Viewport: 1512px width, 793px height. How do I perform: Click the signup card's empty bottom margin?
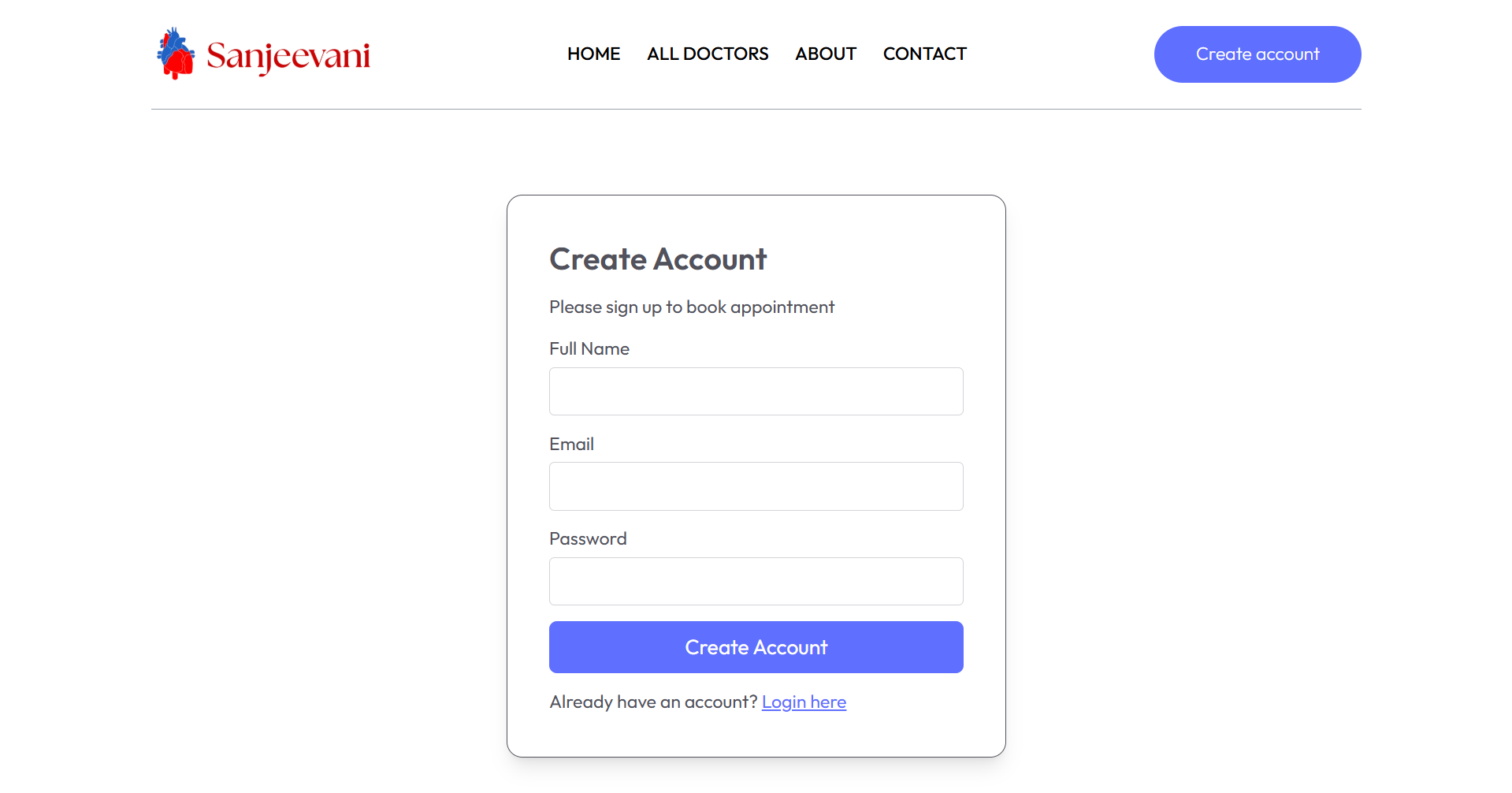(756, 737)
